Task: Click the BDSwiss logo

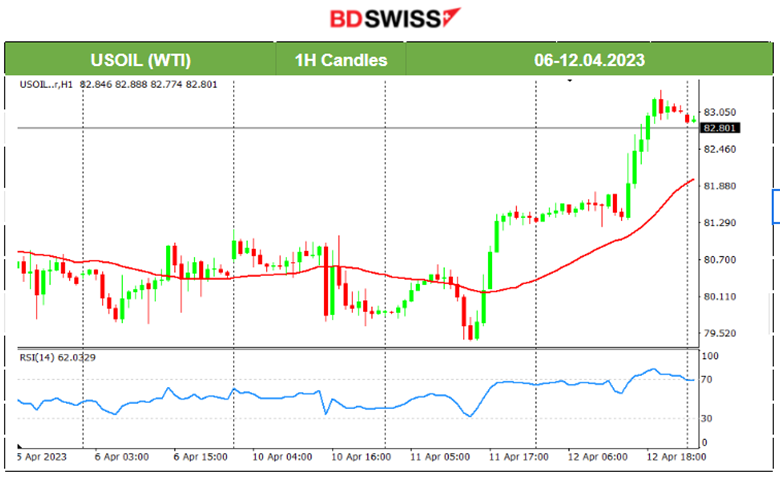Action: [395, 19]
